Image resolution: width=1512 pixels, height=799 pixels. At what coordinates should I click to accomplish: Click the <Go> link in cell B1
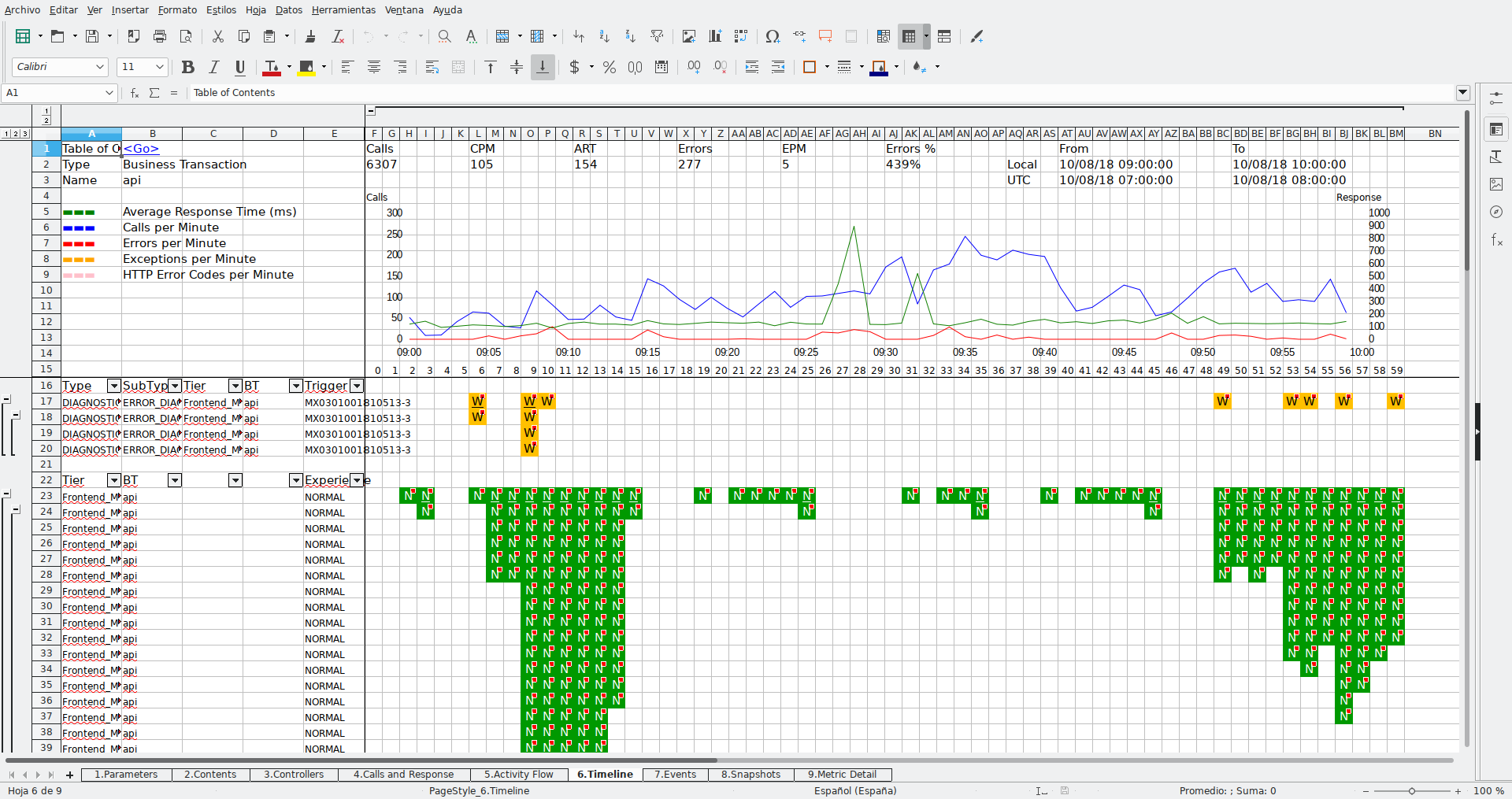coord(141,149)
